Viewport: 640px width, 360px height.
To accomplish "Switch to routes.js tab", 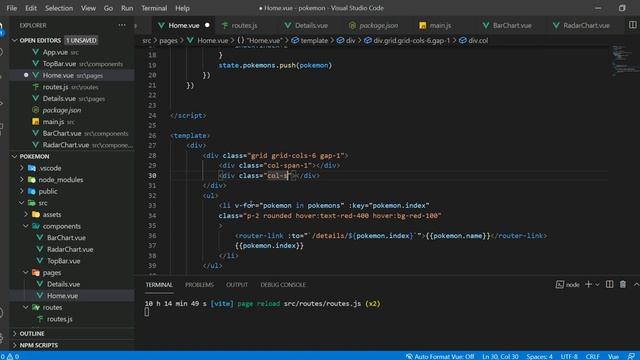I will [244, 25].
